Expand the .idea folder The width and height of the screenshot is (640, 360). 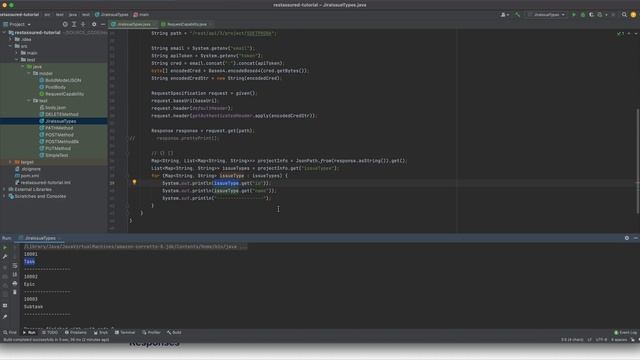tap(10, 40)
